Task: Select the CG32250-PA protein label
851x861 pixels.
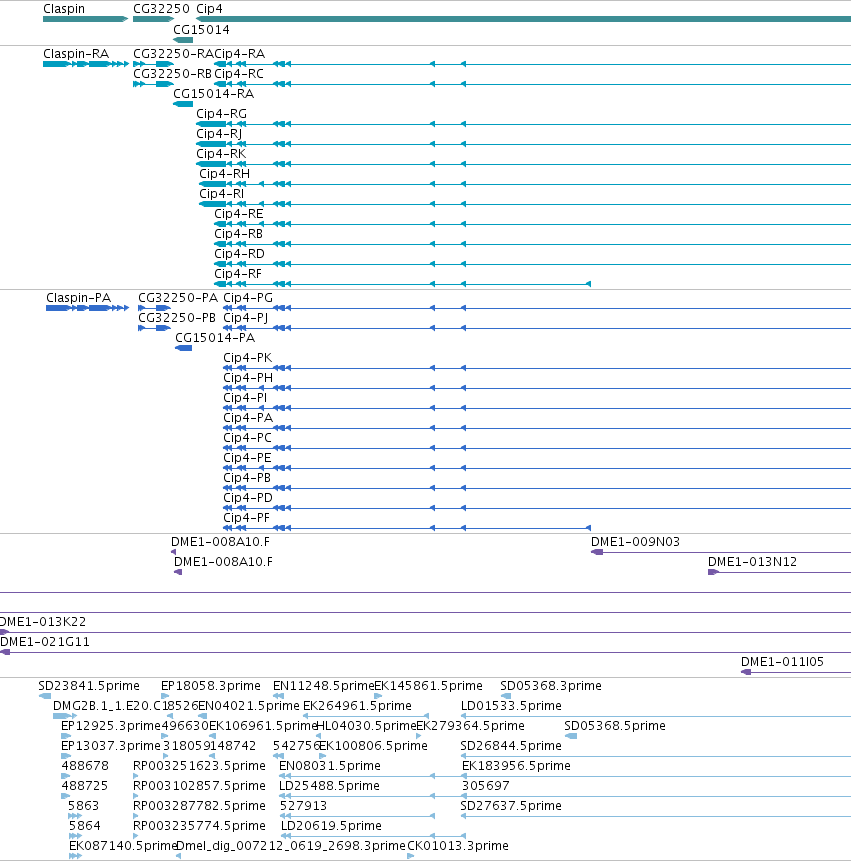Action: coord(178,298)
